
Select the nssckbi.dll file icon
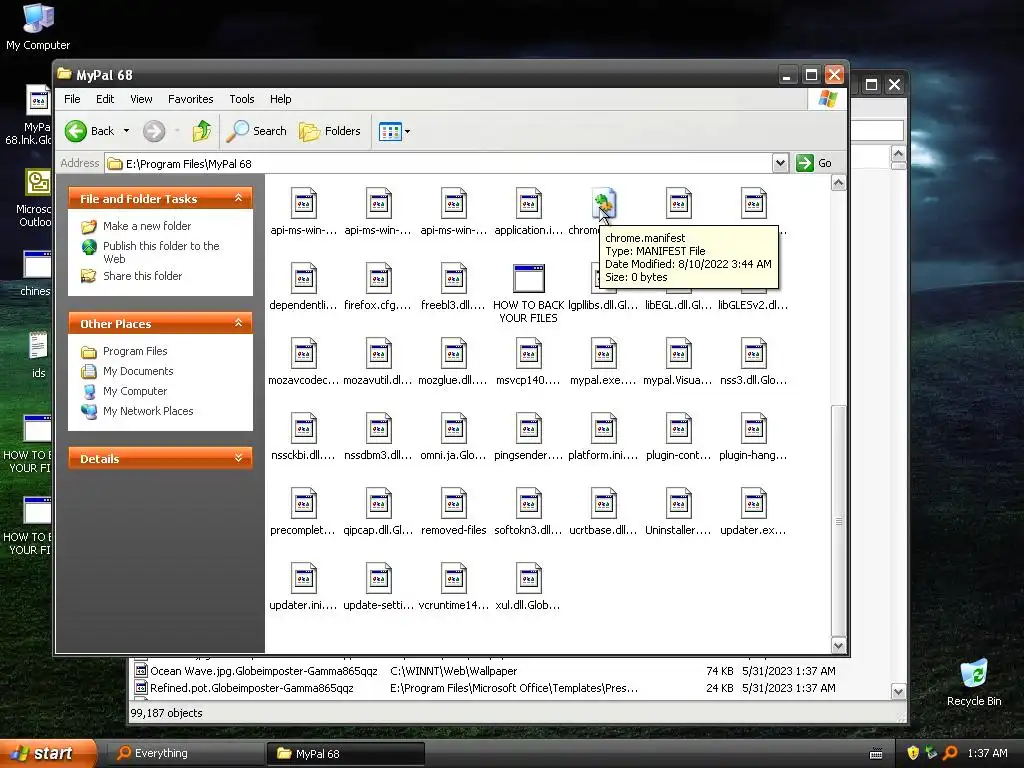304,428
